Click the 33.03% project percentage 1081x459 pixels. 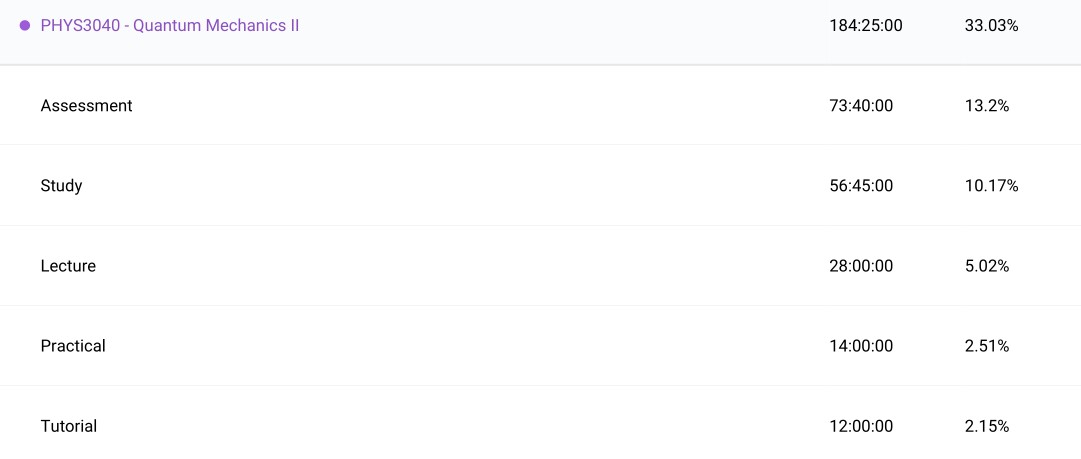991,26
